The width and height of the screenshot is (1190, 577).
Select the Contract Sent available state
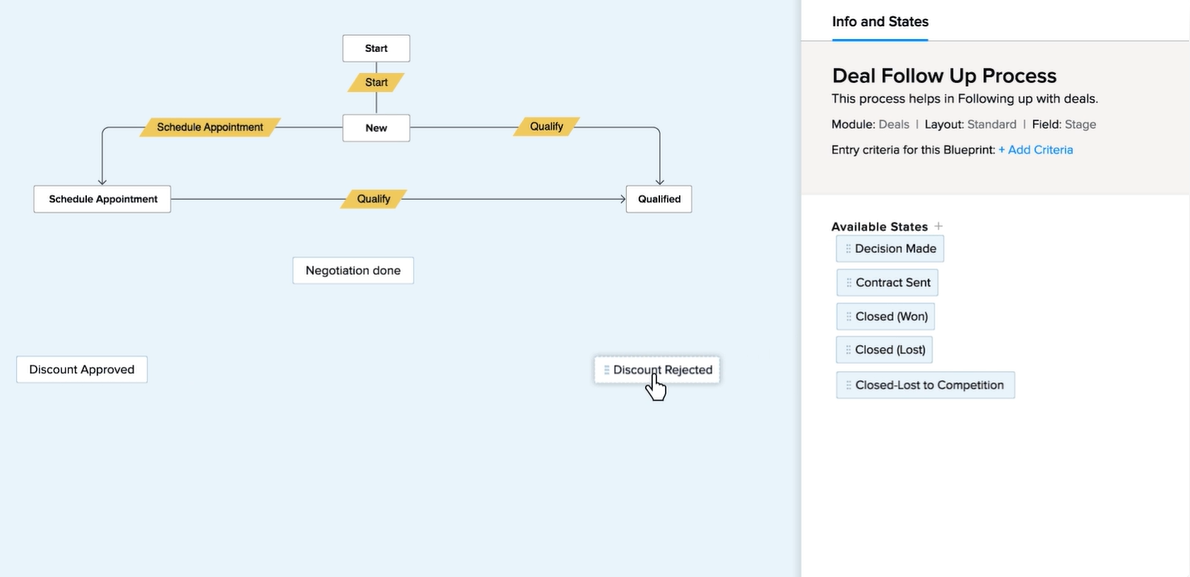point(887,282)
